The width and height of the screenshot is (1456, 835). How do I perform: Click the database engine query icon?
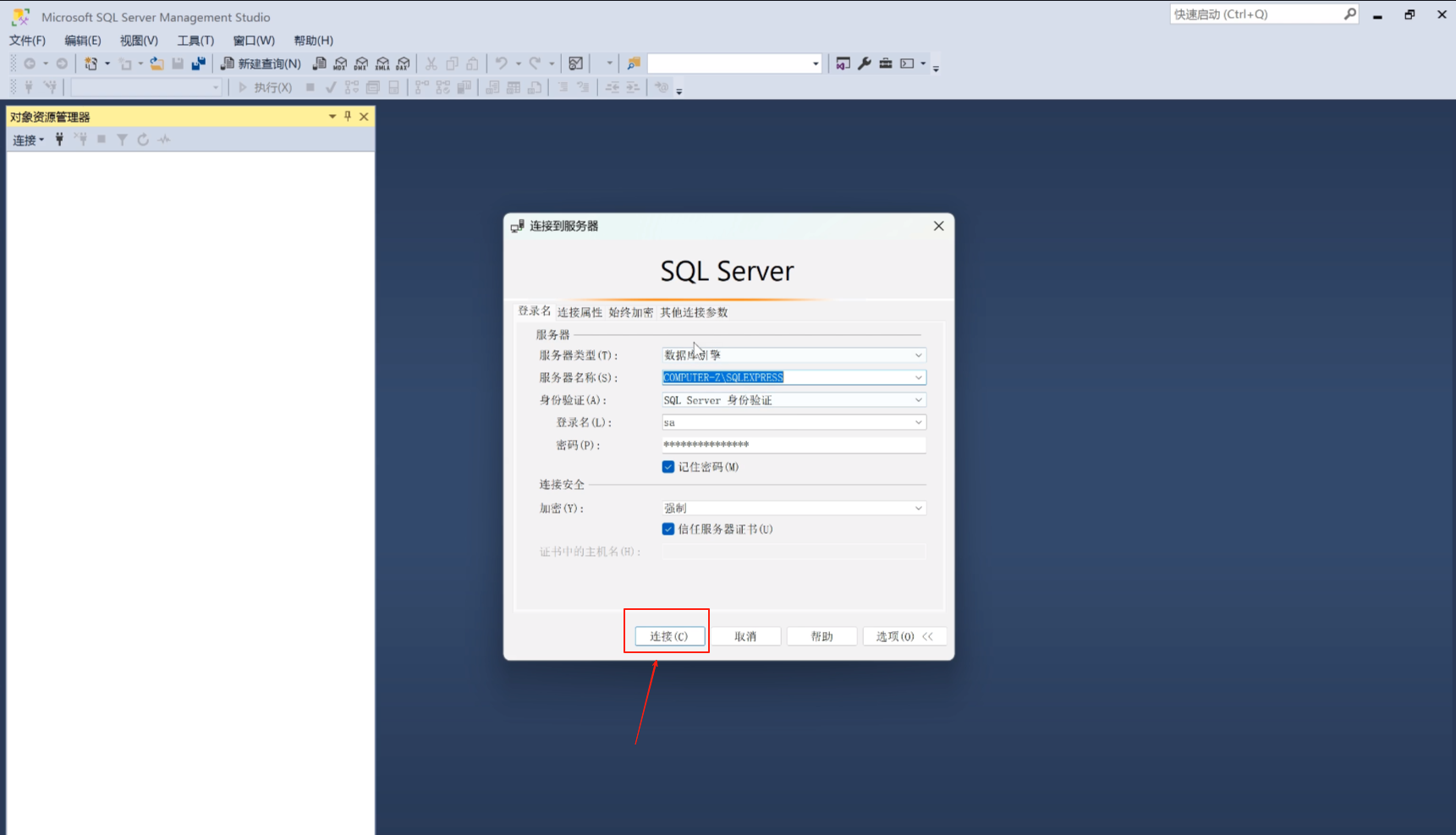pos(319,63)
